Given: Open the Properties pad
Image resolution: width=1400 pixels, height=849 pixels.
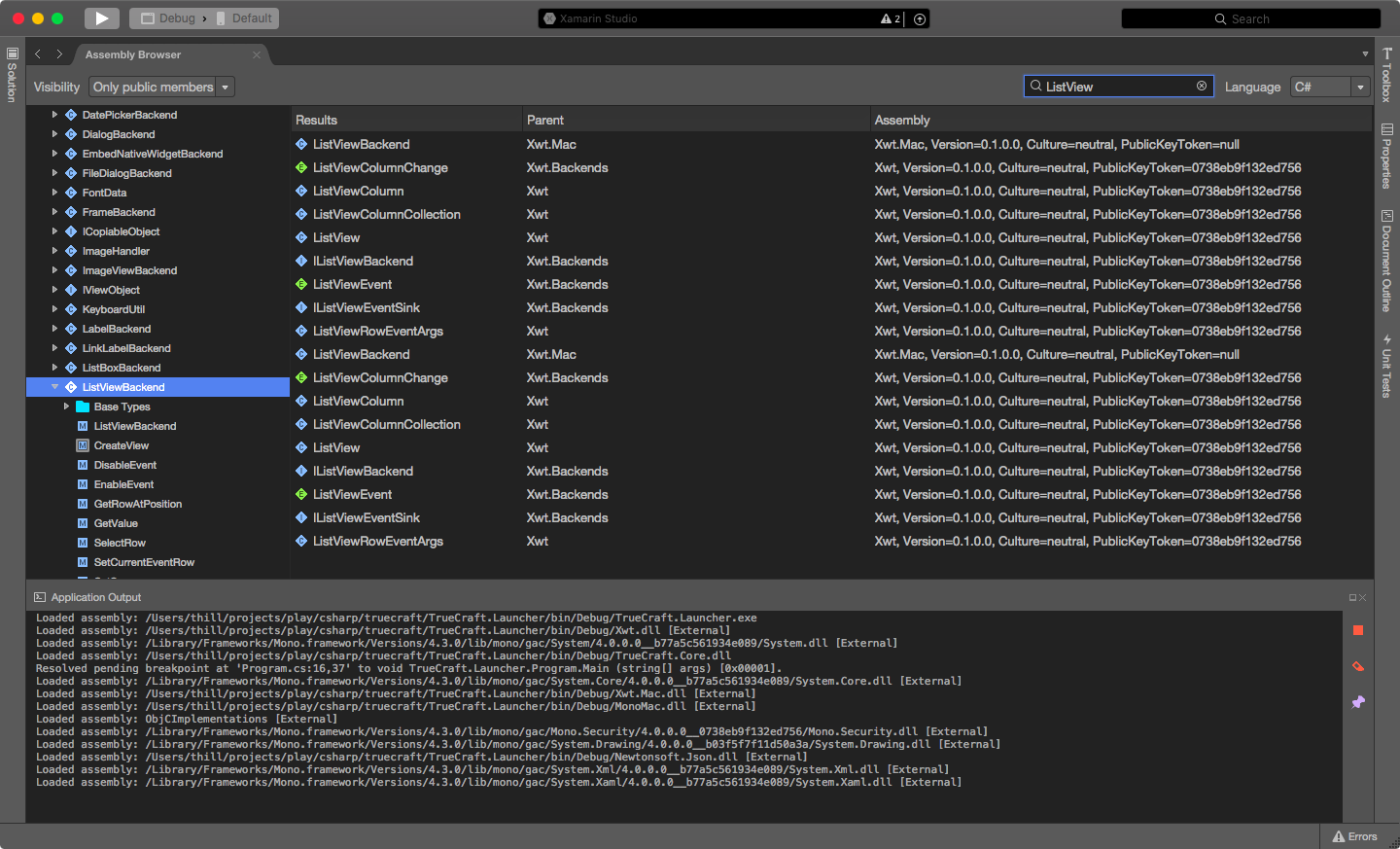Looking at the screenshot, I should pos(1387,156).
